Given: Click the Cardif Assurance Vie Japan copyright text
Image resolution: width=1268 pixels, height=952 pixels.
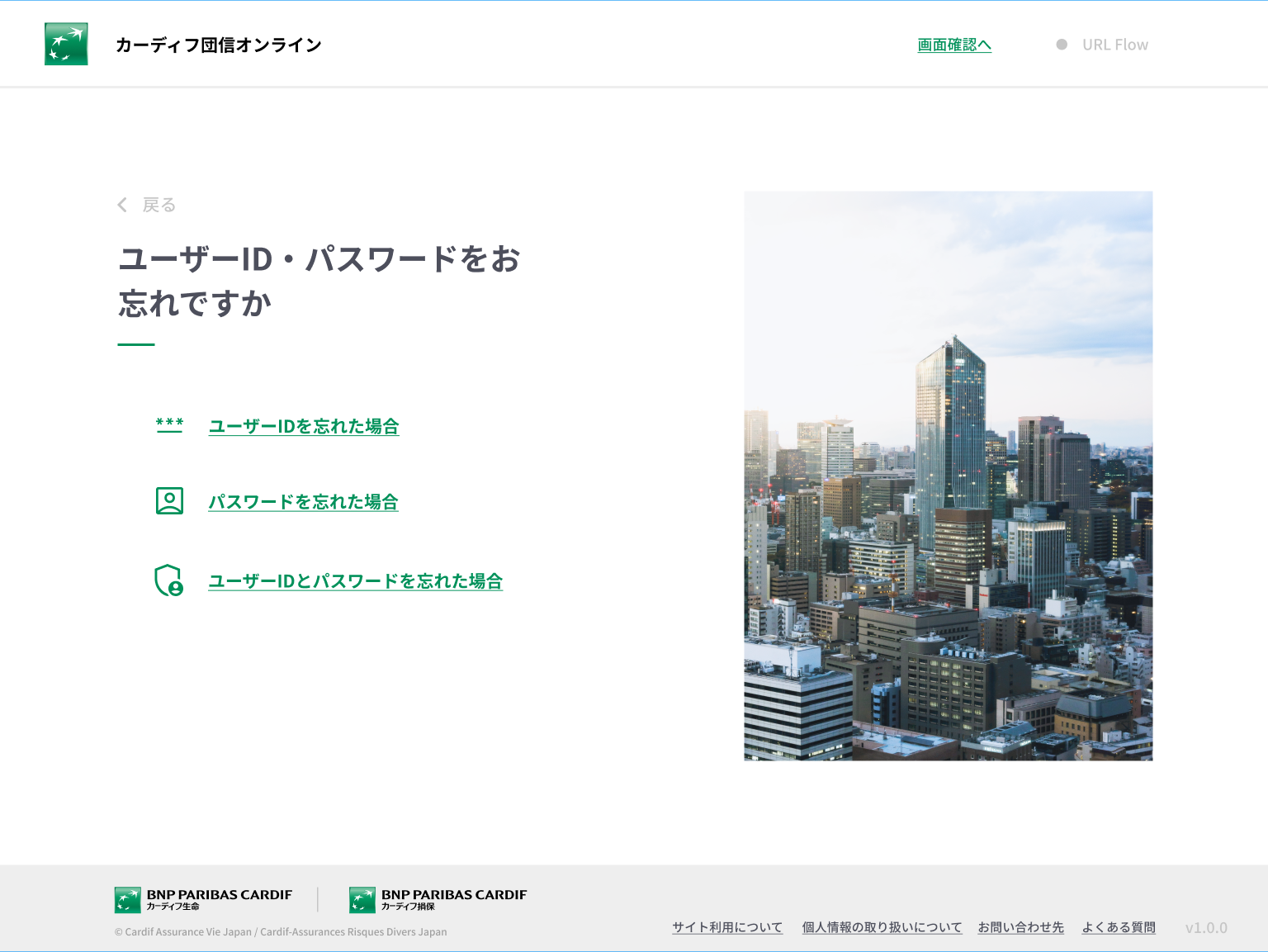Looking at the screenshot, I should point(281,932).
